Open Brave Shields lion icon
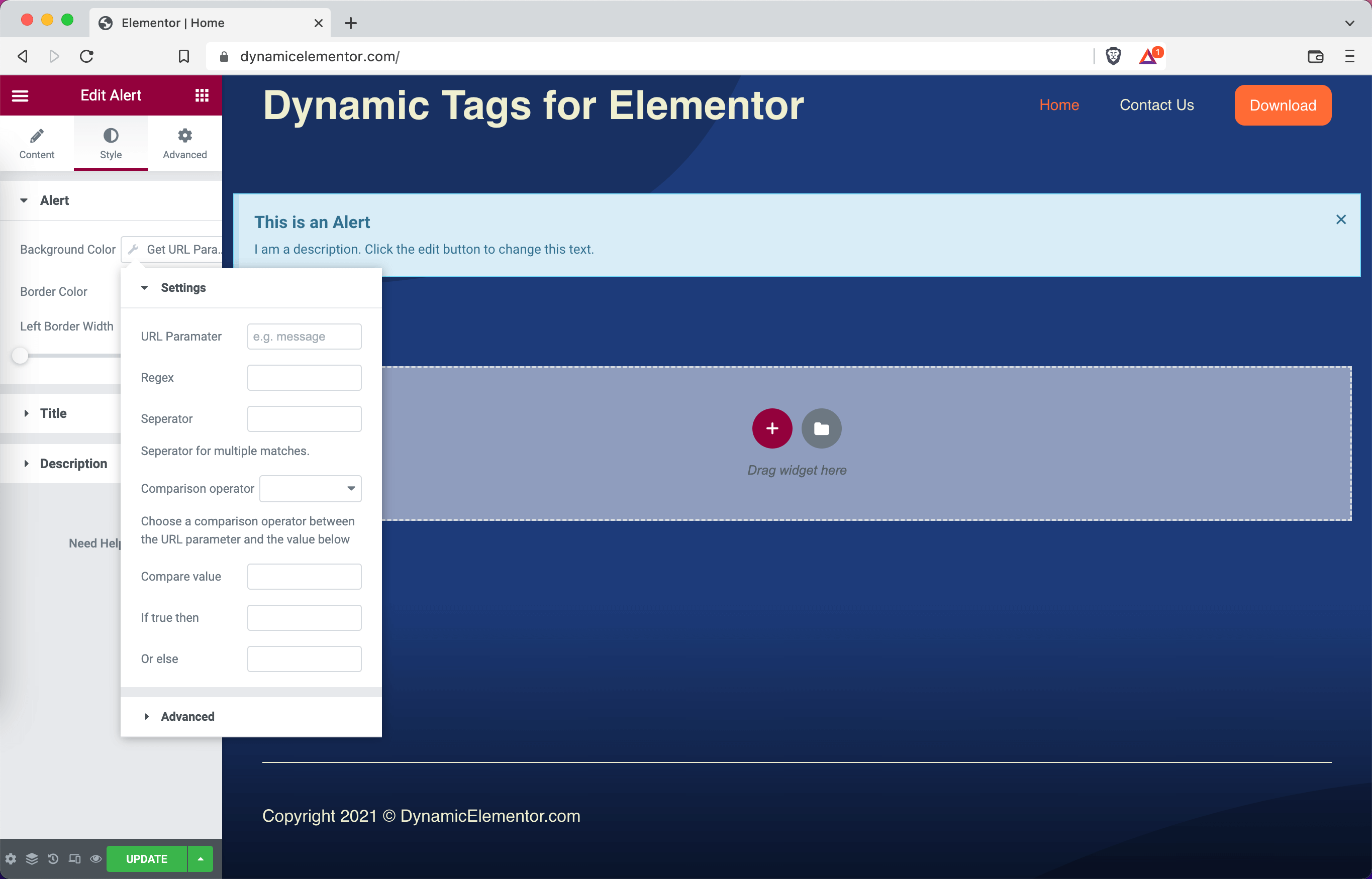 1113,56
